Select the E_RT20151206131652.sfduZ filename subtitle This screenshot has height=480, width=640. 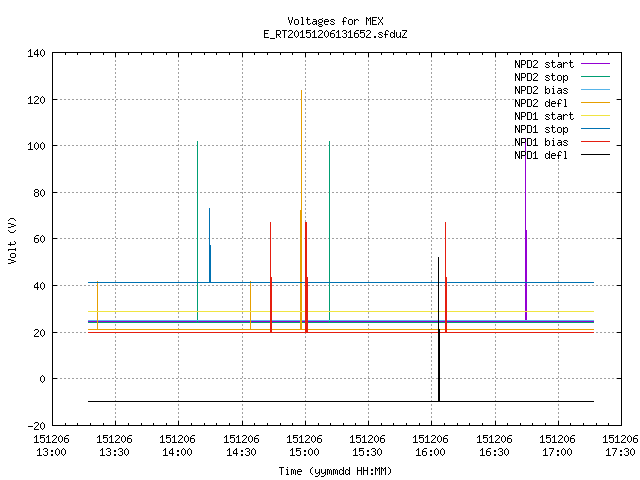(335, 34)
